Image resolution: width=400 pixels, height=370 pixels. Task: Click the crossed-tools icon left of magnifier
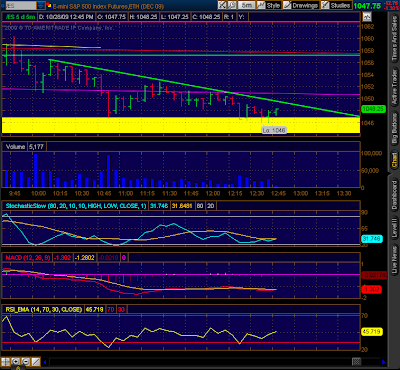click(222, 5)
